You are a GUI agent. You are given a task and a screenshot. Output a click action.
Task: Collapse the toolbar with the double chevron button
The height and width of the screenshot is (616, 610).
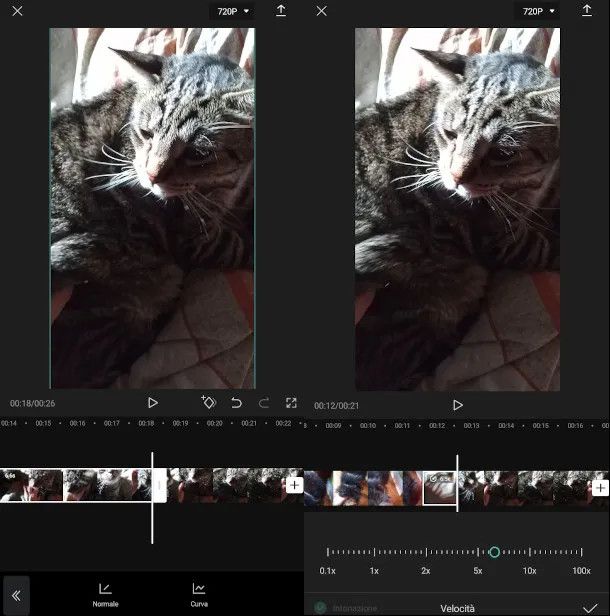pos(16,595)
